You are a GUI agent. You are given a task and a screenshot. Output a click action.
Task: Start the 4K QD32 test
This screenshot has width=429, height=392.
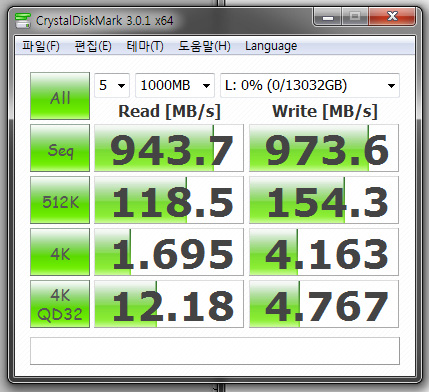click(60, 304)
